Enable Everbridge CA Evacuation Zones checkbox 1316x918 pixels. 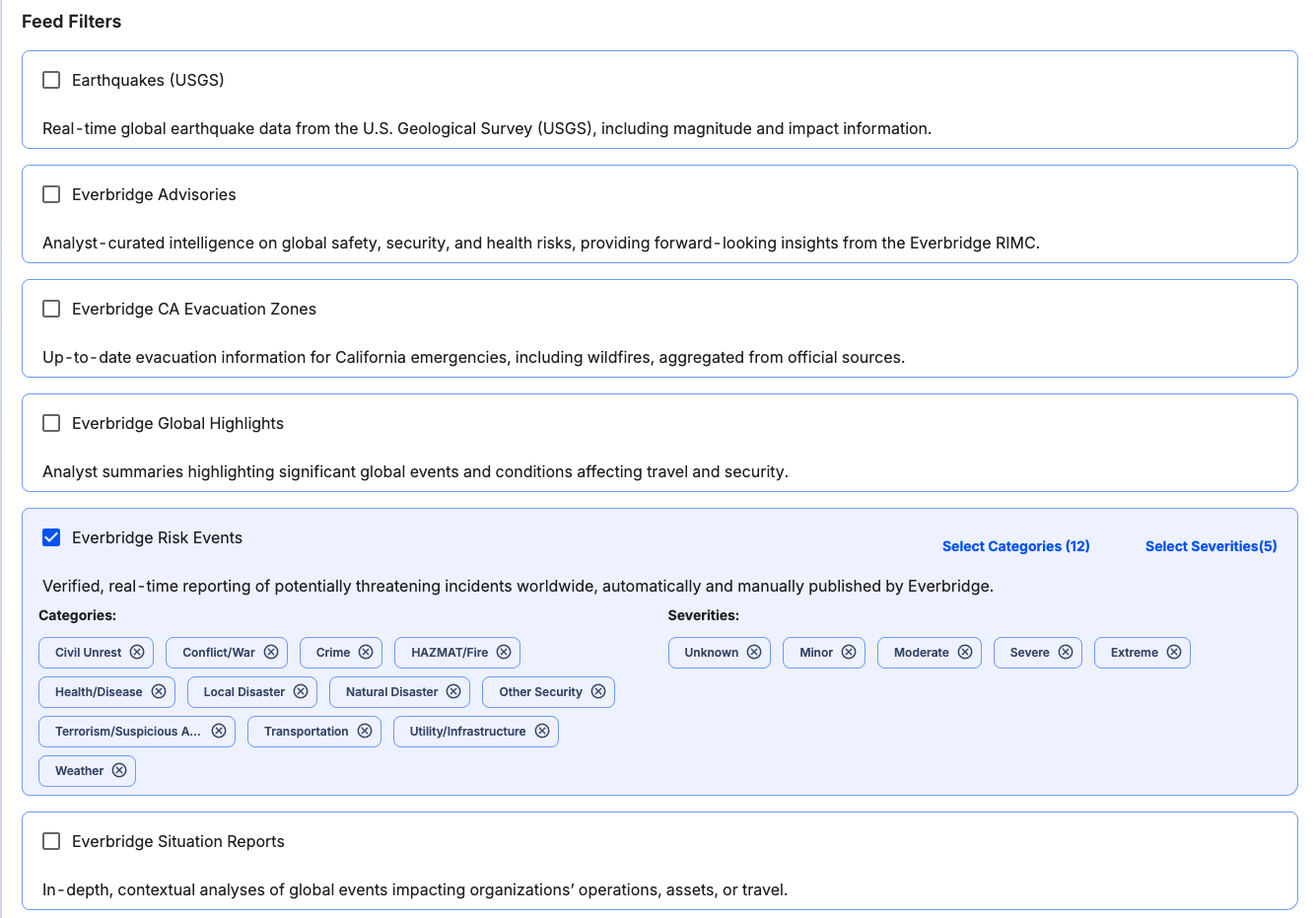[x=51, y=309]
